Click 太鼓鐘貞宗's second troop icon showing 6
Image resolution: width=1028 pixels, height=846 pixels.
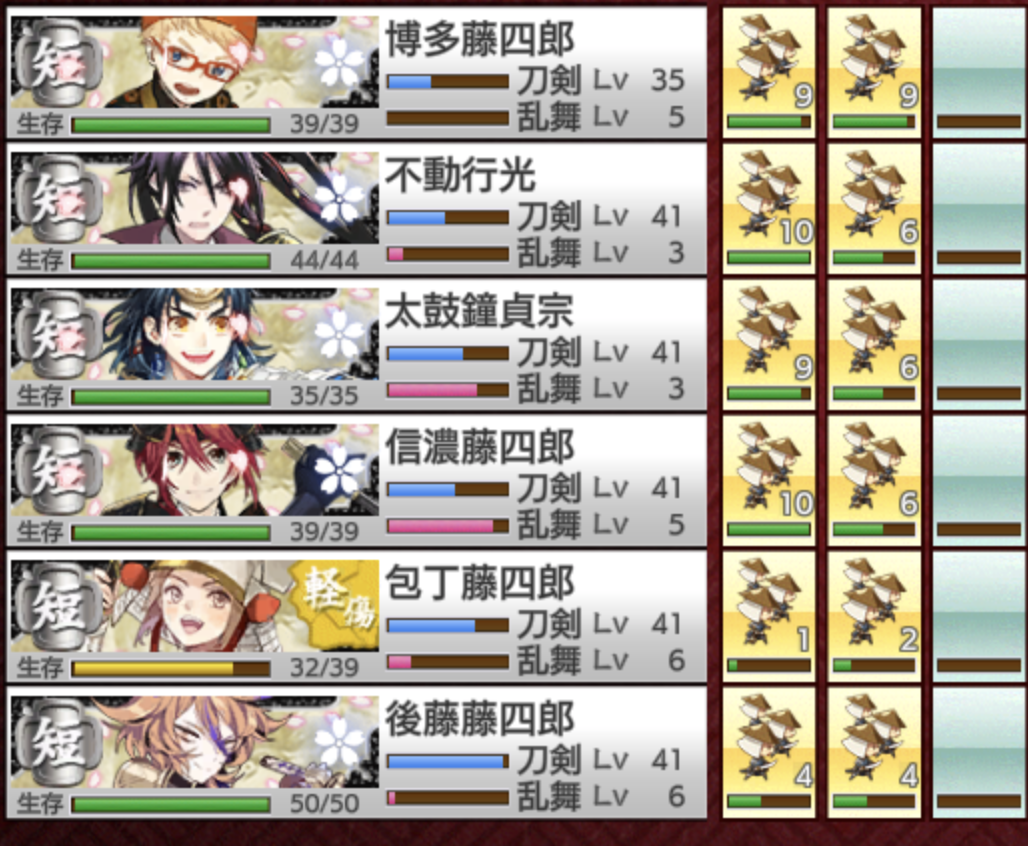click(x=874, y=345)
